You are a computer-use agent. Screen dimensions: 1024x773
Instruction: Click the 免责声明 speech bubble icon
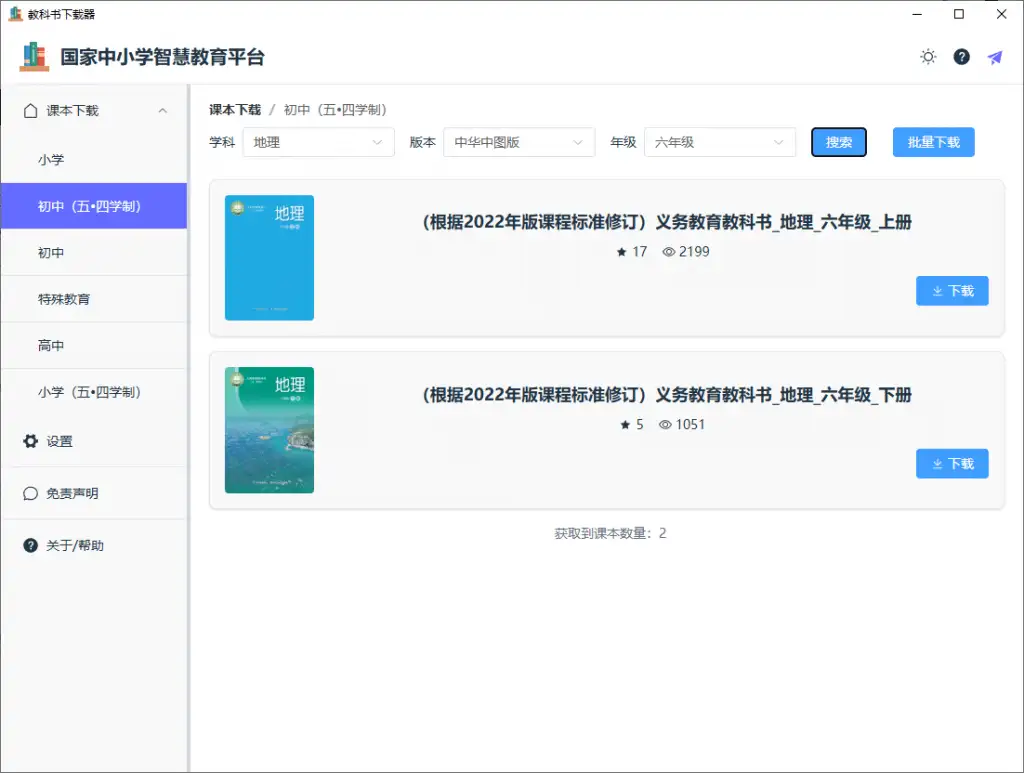point(28,493)
